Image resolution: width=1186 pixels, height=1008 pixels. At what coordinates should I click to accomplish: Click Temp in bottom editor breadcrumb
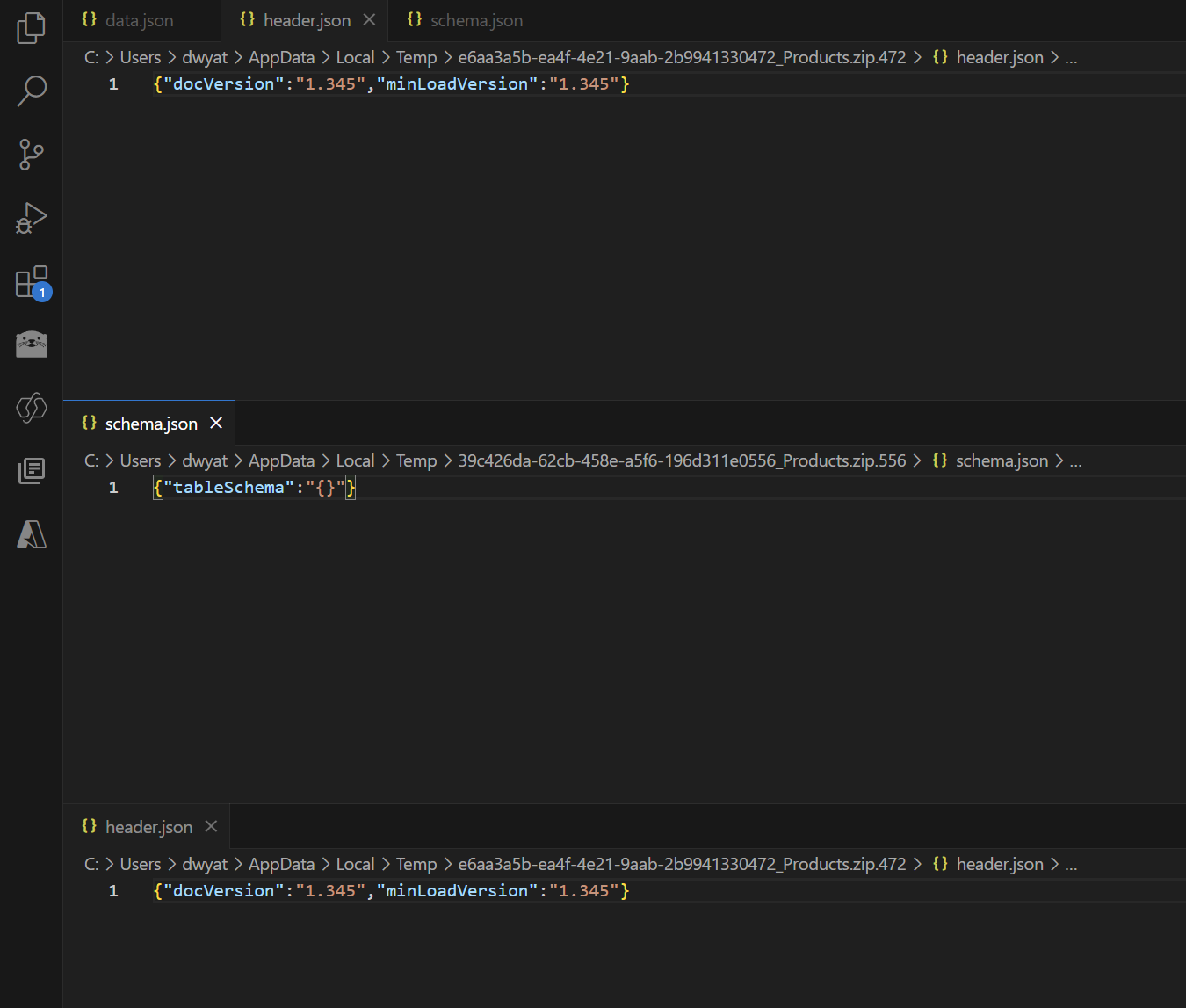(416, 864)
